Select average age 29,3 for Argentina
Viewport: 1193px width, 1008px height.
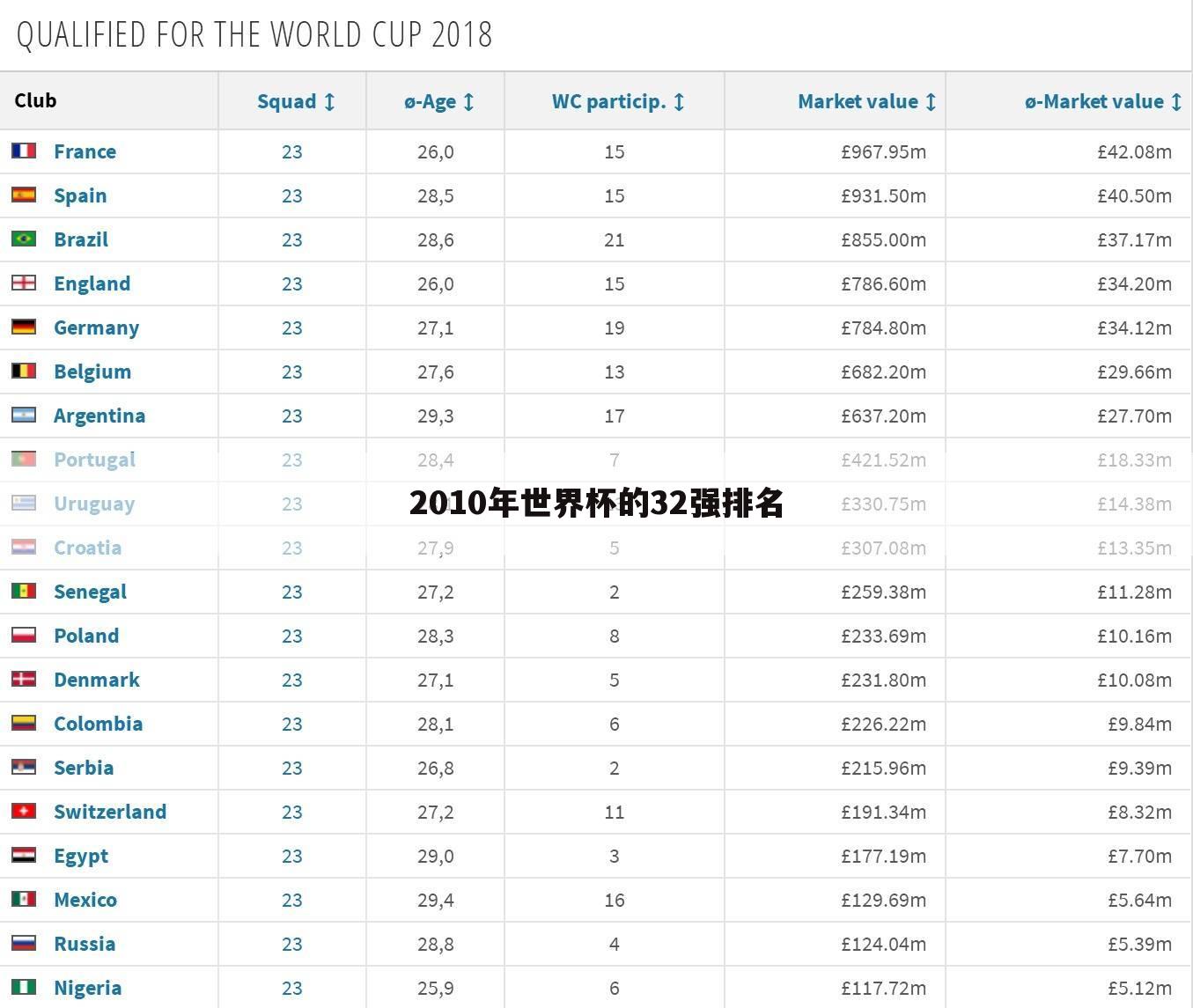(x=436, y=416)
